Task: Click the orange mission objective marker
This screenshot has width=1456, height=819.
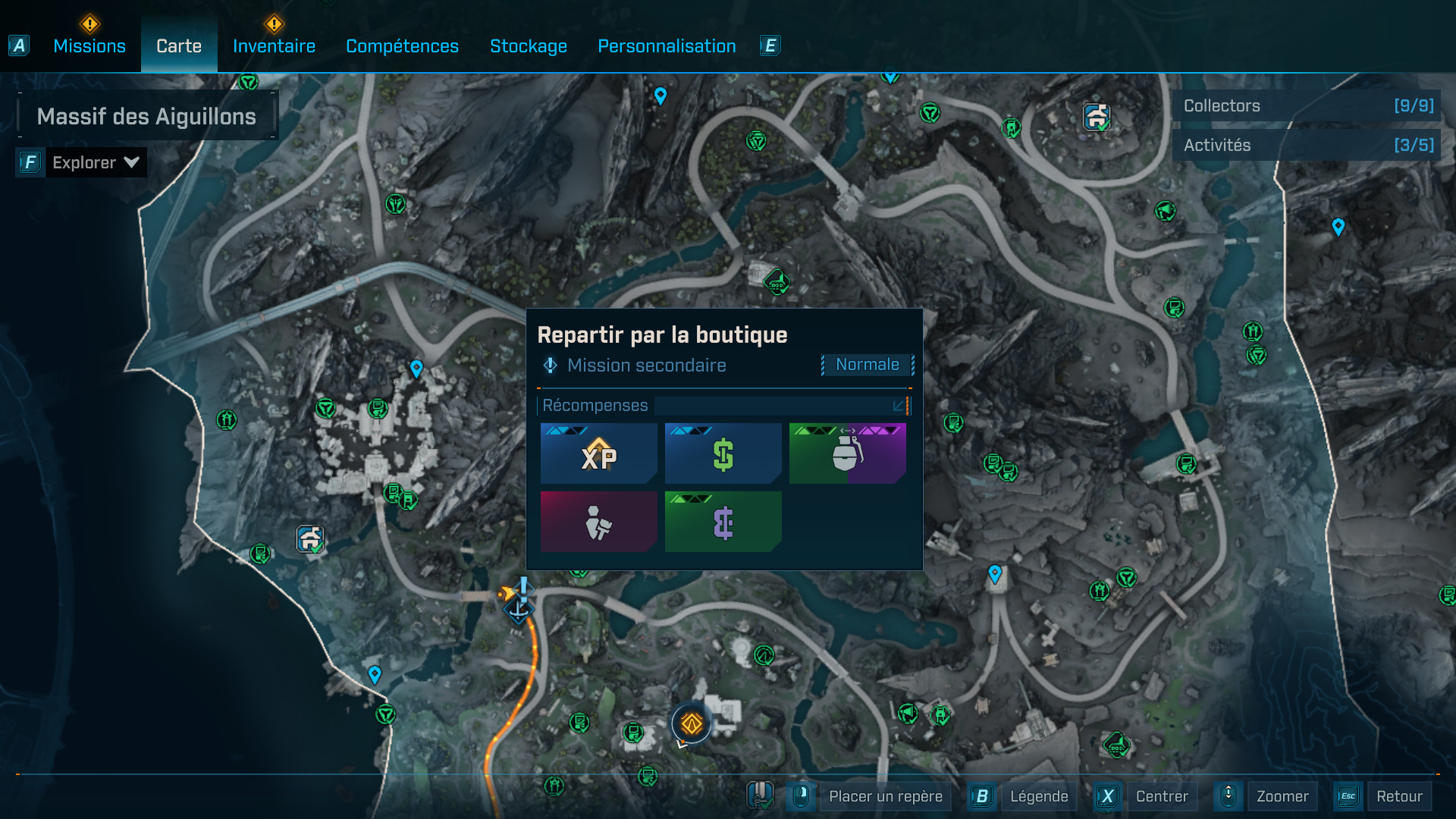Action: coord(691,723)
